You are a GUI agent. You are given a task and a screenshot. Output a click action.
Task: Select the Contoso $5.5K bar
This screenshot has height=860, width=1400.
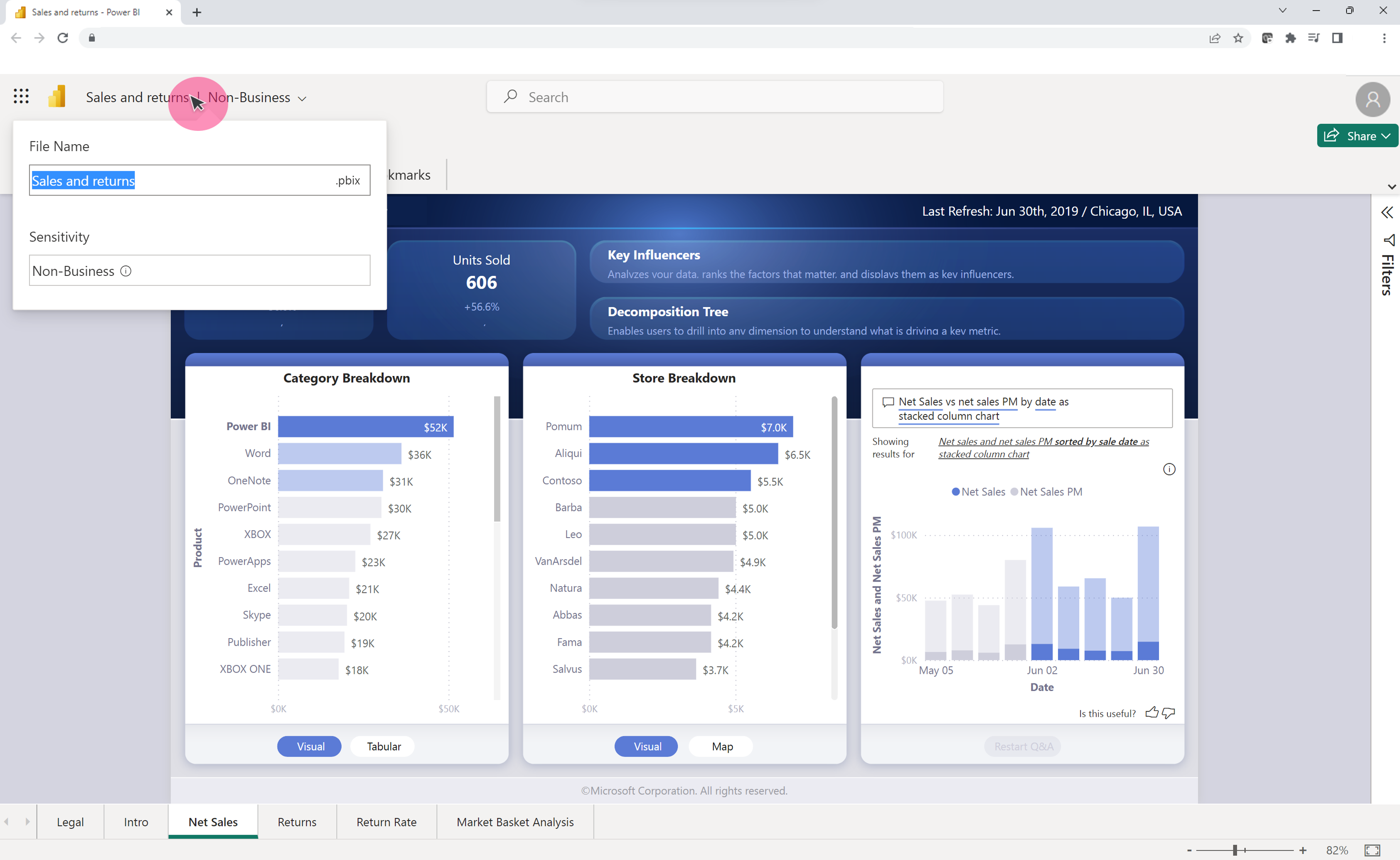pos(669,481)
